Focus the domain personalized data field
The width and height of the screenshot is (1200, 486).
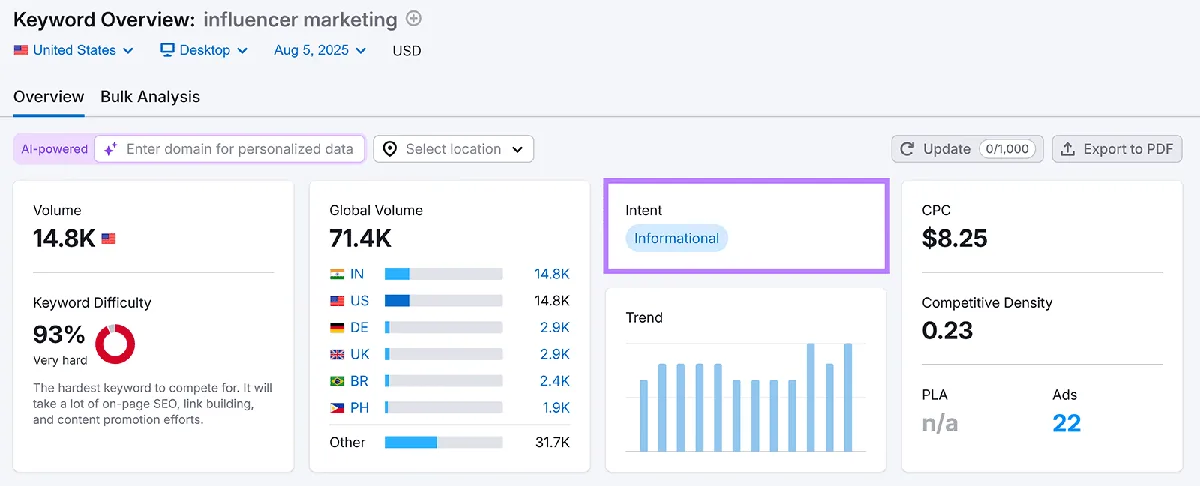[230, 149]
